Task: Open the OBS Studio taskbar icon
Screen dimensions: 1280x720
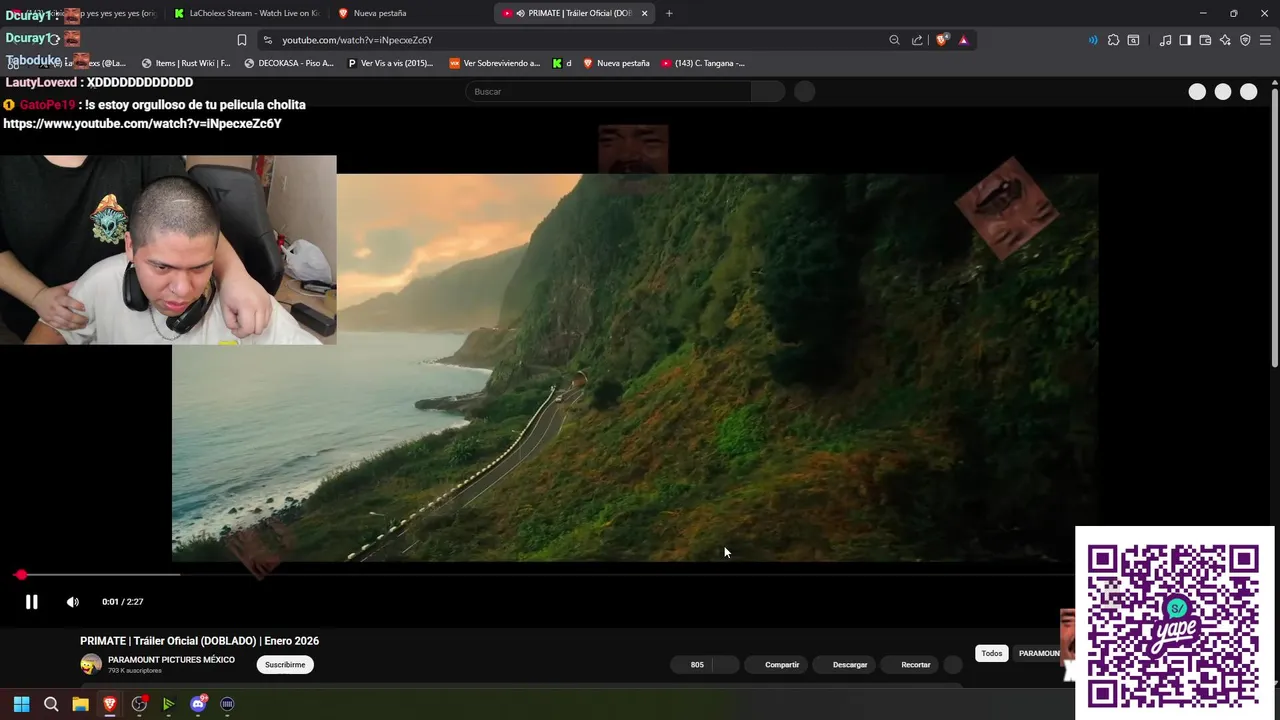Action: pos(139,704)
